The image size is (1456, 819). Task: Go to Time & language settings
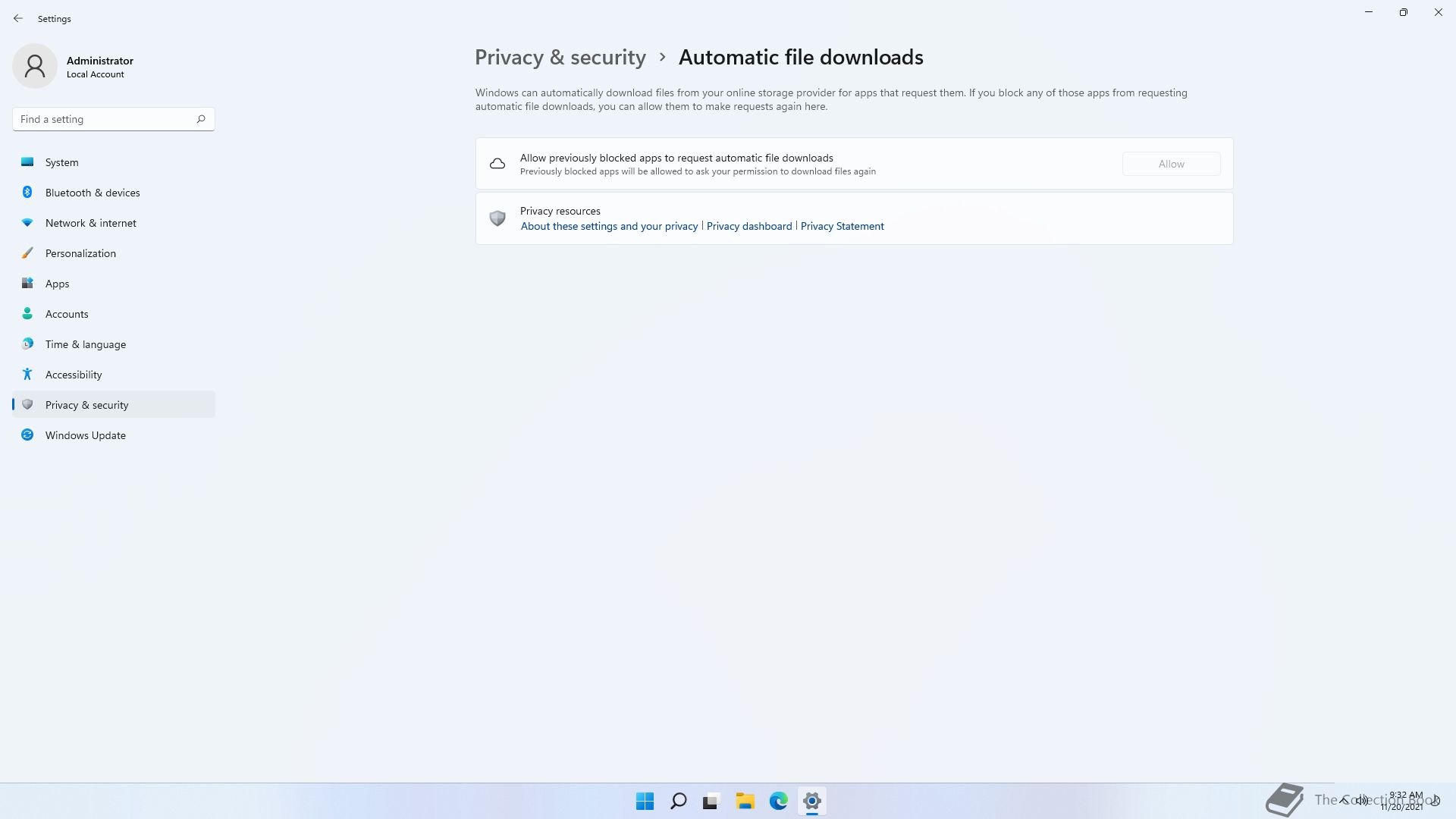114,344
